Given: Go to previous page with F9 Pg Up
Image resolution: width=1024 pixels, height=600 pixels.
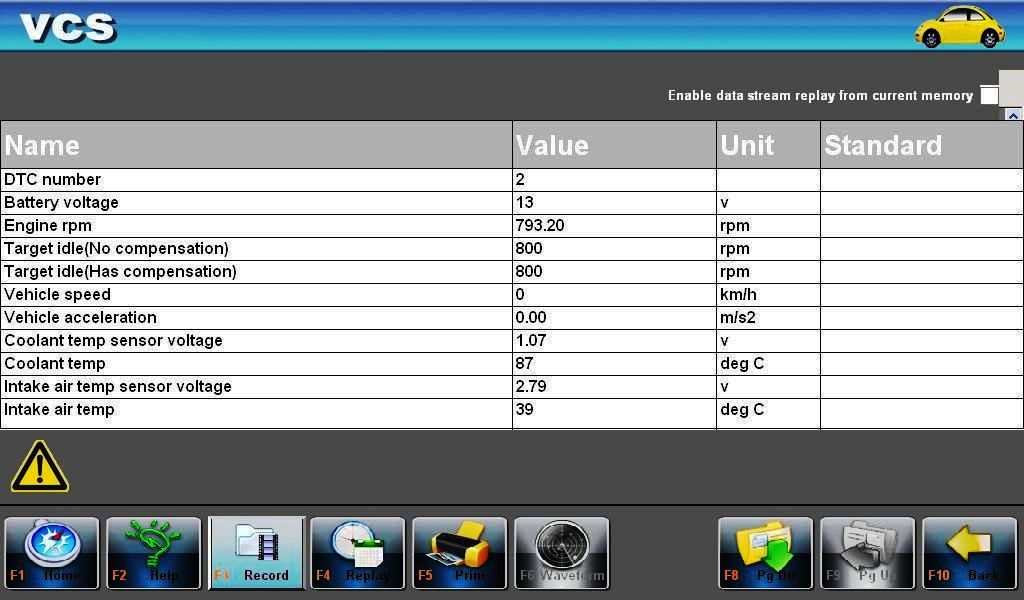Looking at the screenshot, I should coord(867,554).
